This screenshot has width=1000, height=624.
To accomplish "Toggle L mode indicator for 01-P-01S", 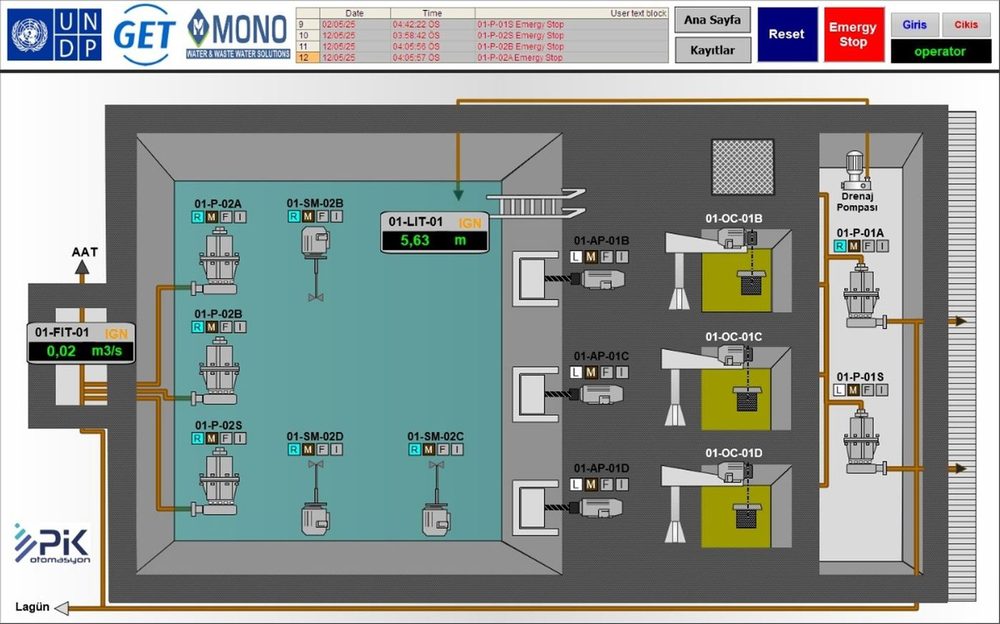I will [x=839, y=390].
